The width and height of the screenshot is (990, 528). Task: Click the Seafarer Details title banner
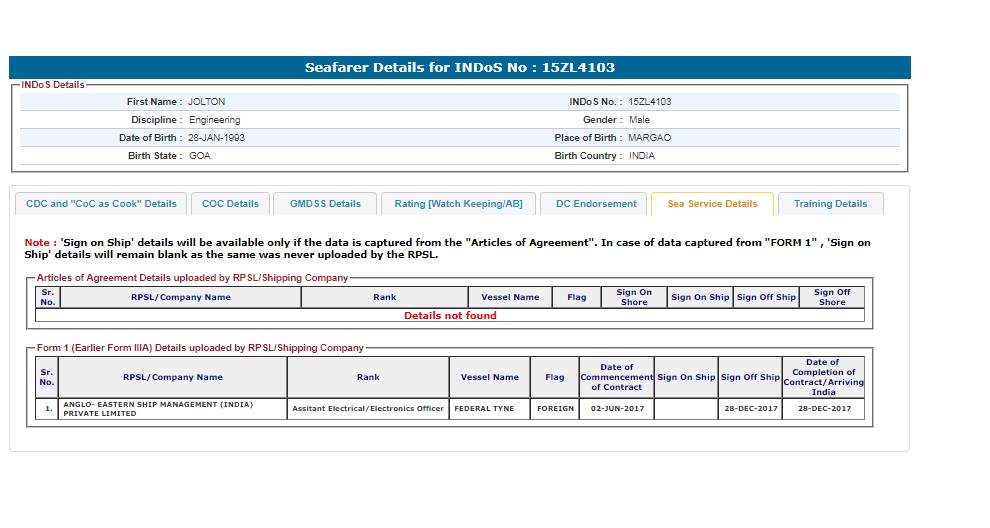point(460,68)
